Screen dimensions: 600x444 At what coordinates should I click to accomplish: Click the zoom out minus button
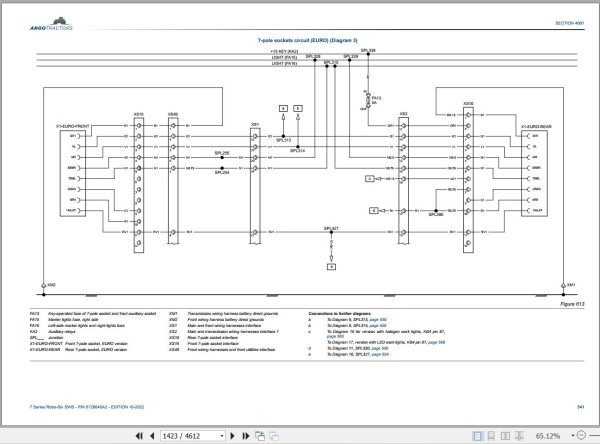coord(581,435)
